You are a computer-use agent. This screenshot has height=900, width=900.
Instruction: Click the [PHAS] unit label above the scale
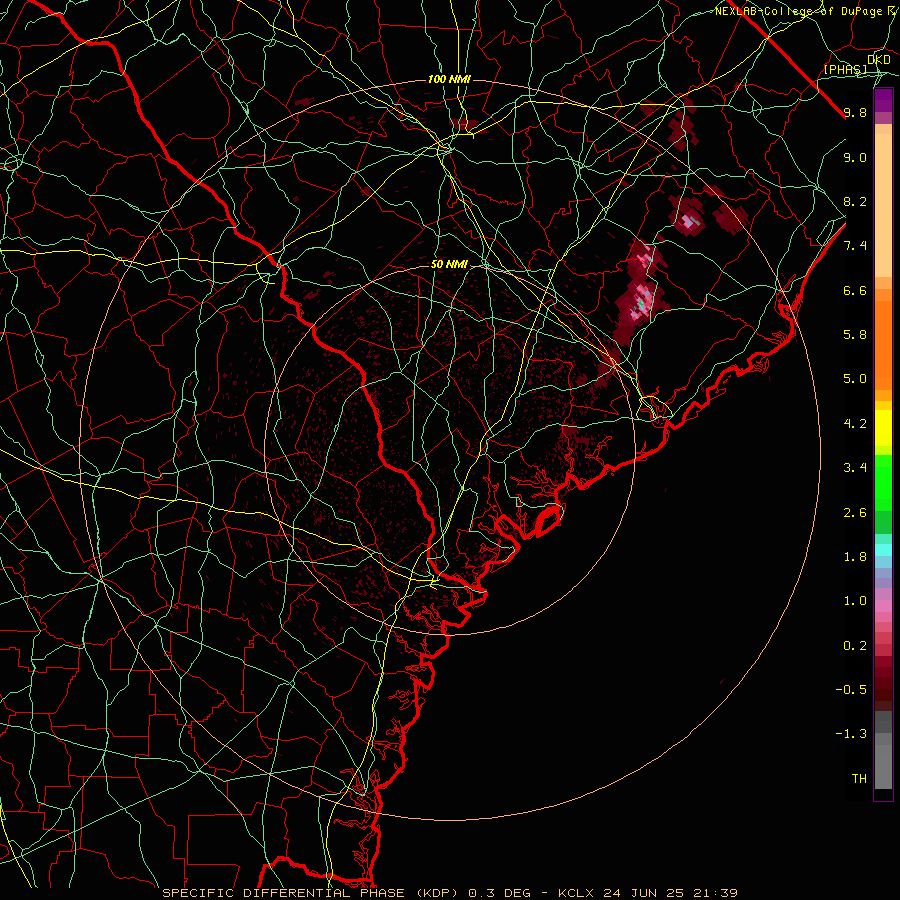(x=845, y=69)
